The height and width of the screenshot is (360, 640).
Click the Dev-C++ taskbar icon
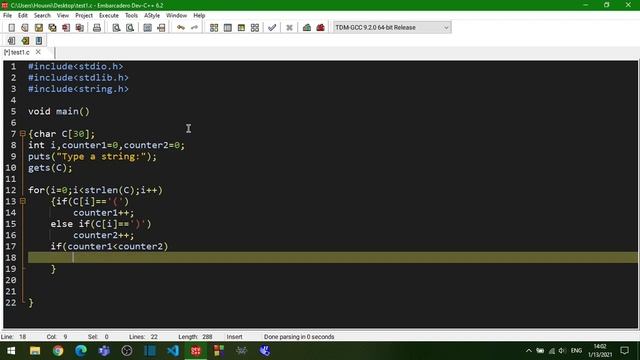coord(196,351)
